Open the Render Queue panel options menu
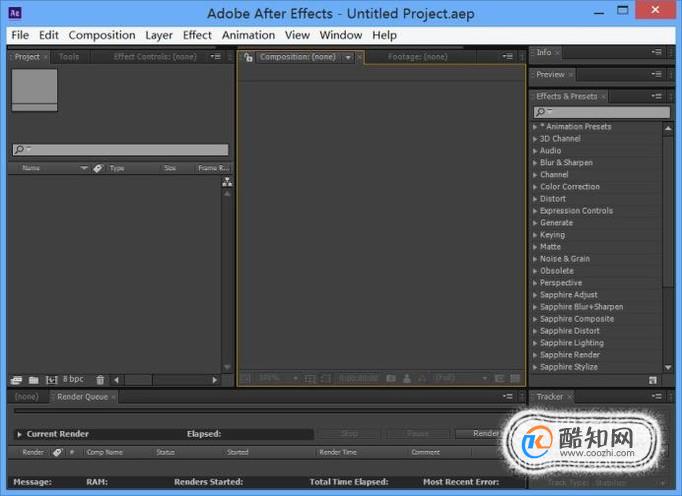The width and height of the screenshot is (682, 496). click(x=508, y=396)
